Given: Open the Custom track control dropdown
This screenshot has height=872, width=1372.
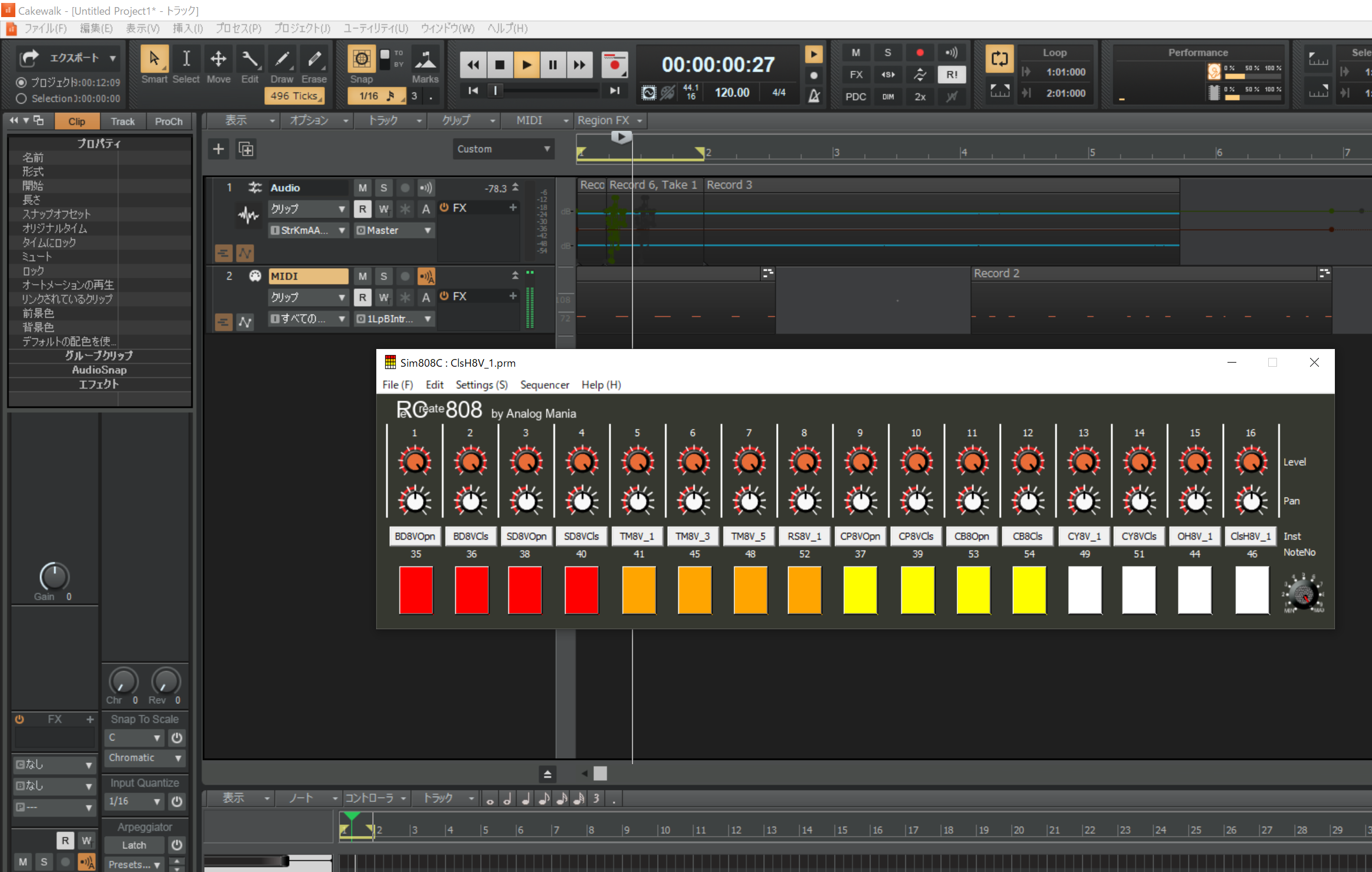Looking at the screenshot, I should tap(503, 149).
